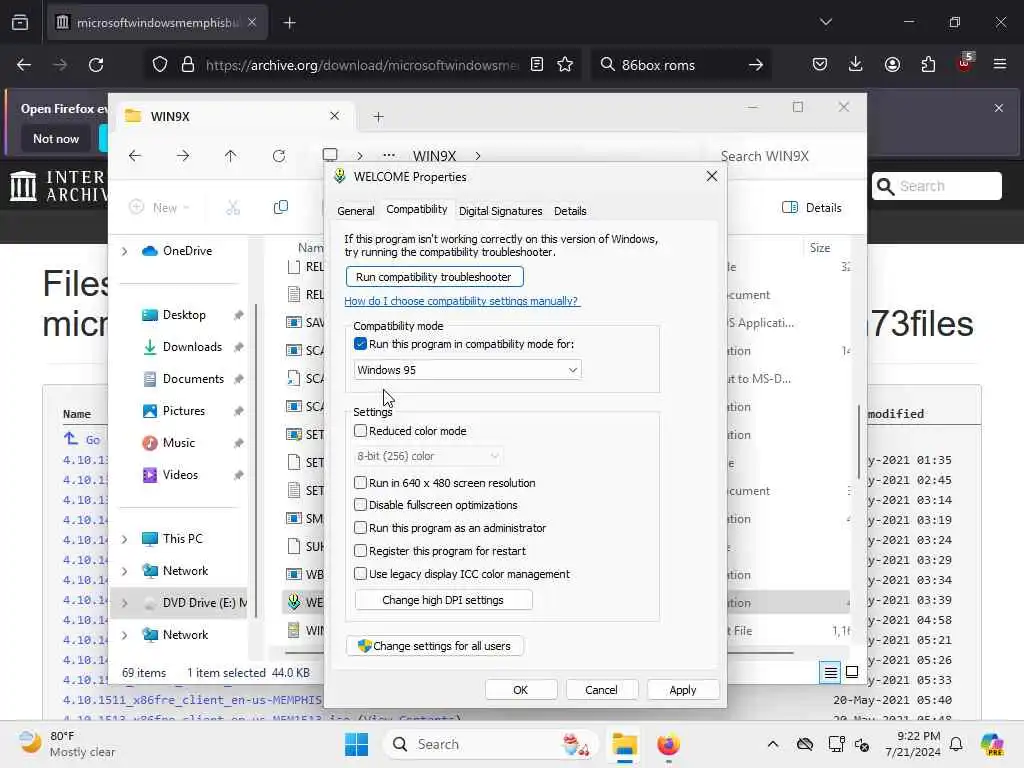Click Change settings for all users

434,646
